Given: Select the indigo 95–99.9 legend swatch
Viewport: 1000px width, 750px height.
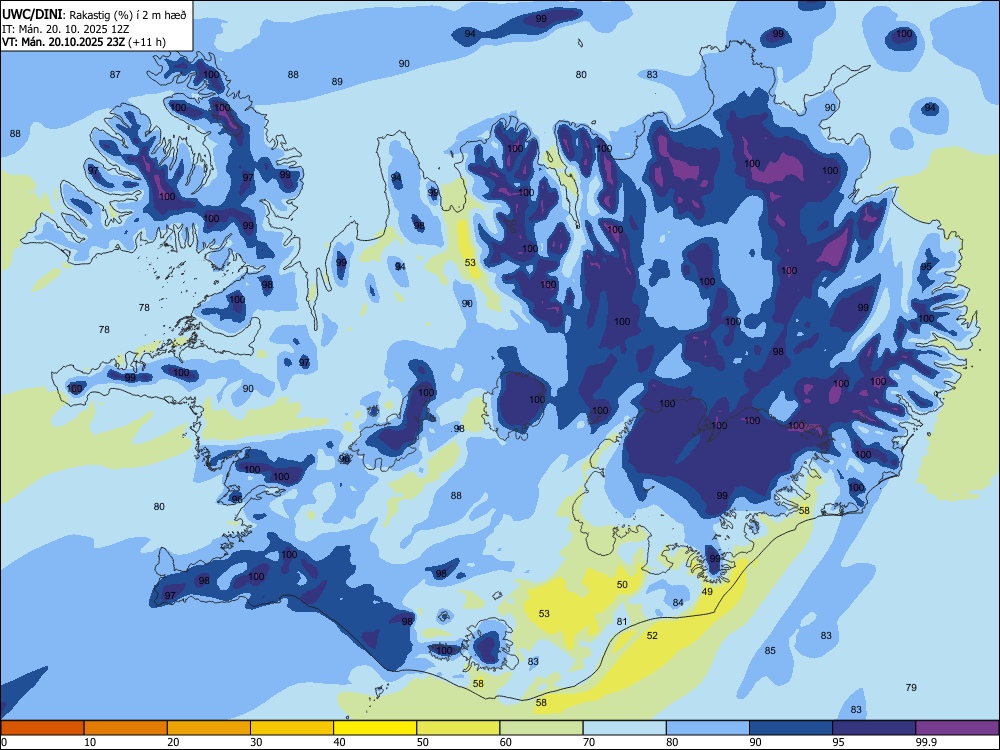Looking at the screenshot, I should coord(874,728).
